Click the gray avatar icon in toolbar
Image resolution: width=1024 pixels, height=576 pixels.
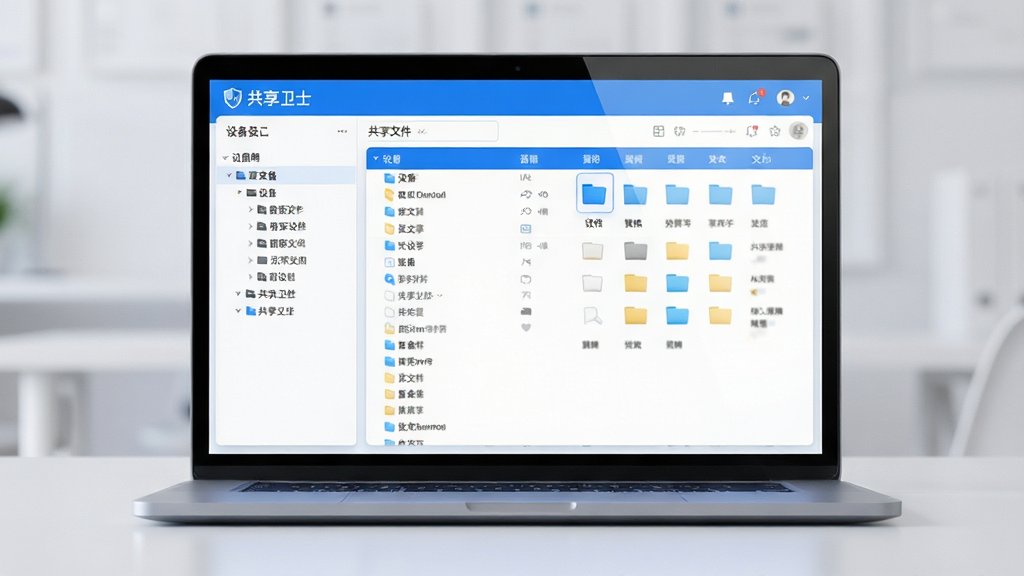tap(798, 131)
